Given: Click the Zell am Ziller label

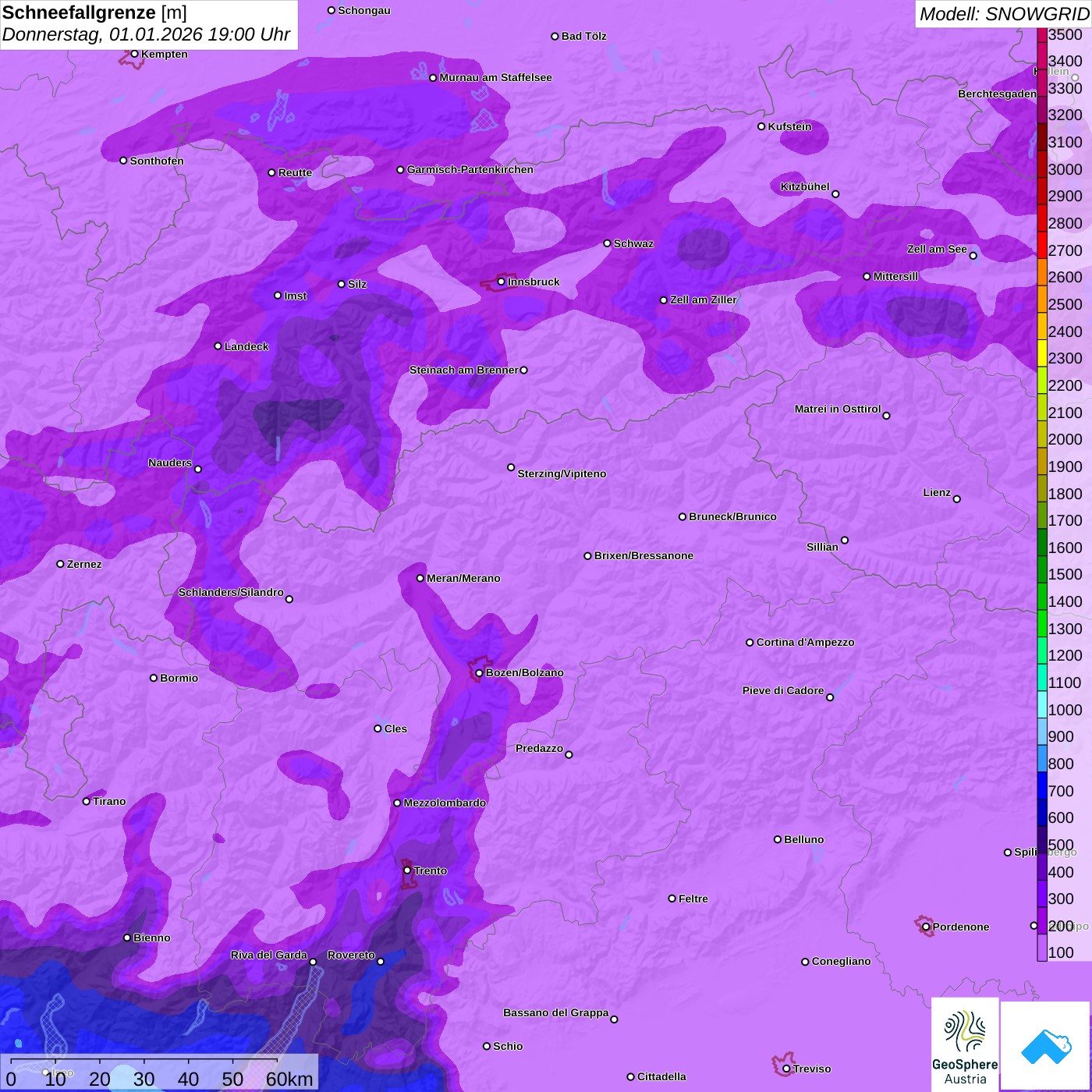Looking at the screenshot, I should [704, 300].
